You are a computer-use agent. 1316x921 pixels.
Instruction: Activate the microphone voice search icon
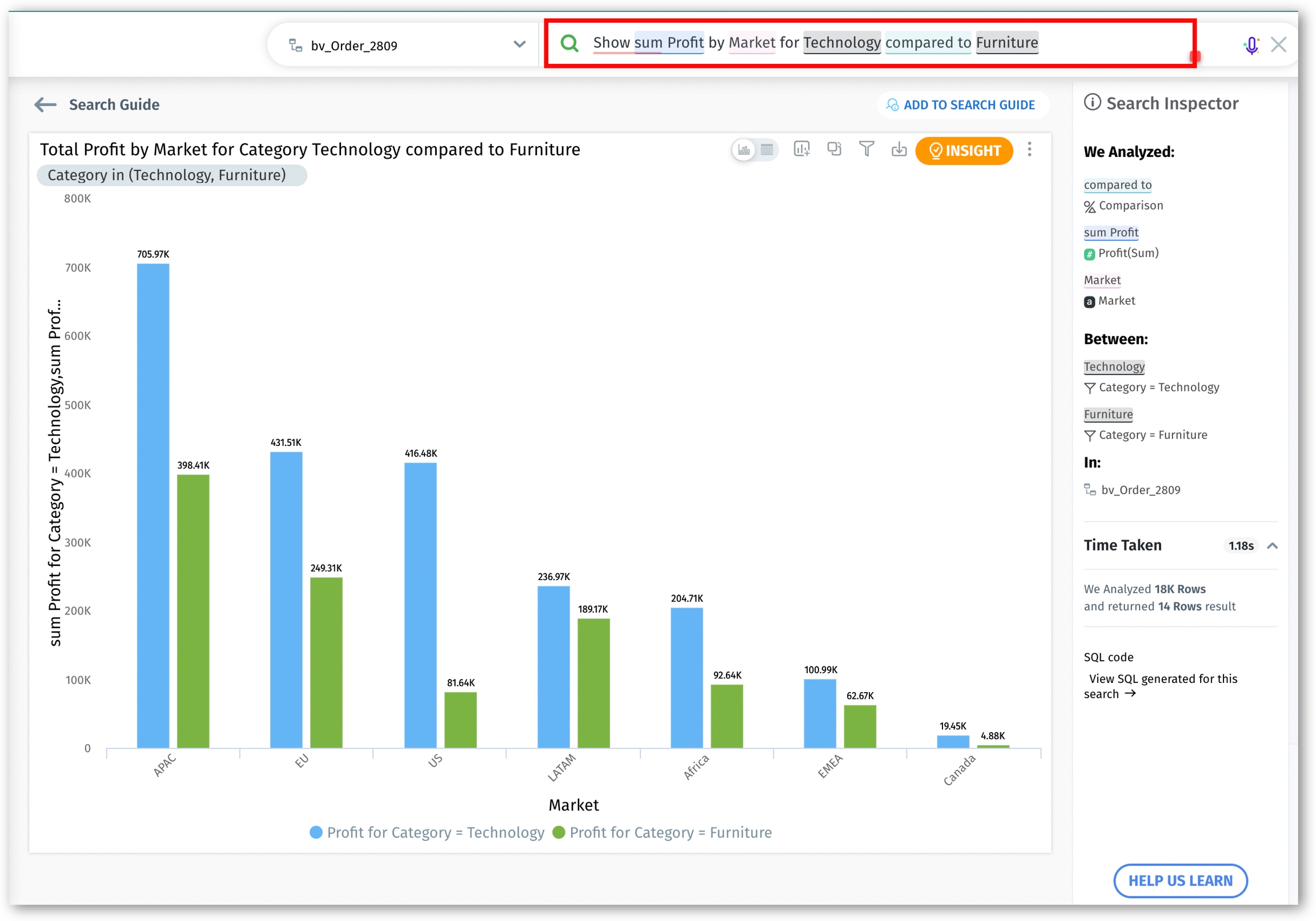tap(1251, 45)
